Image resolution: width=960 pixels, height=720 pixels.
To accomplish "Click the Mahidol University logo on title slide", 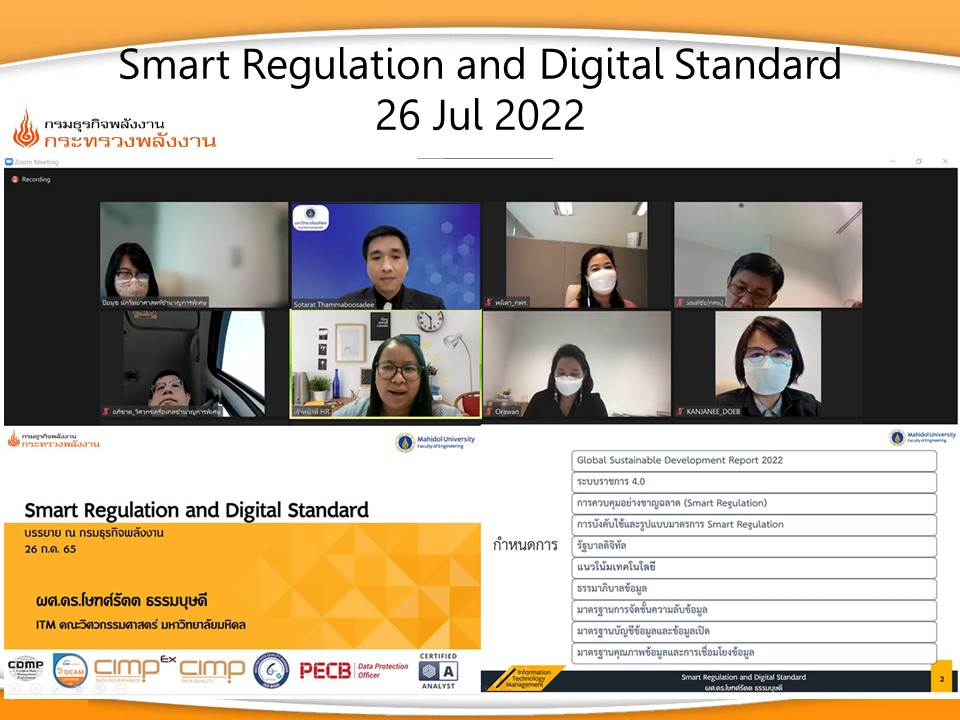I will 405,441.
